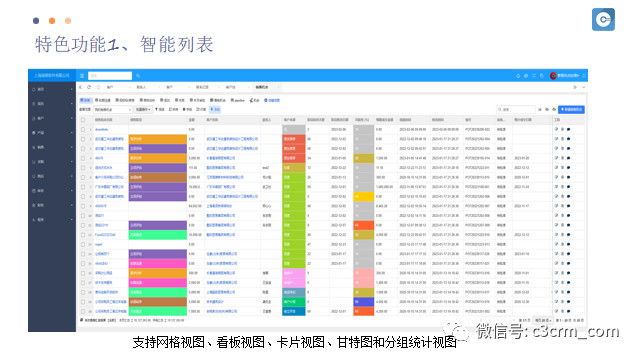This screenshot has height=360, width=640.
Task: Click the delete icon in the first table row
Action: 562,129
